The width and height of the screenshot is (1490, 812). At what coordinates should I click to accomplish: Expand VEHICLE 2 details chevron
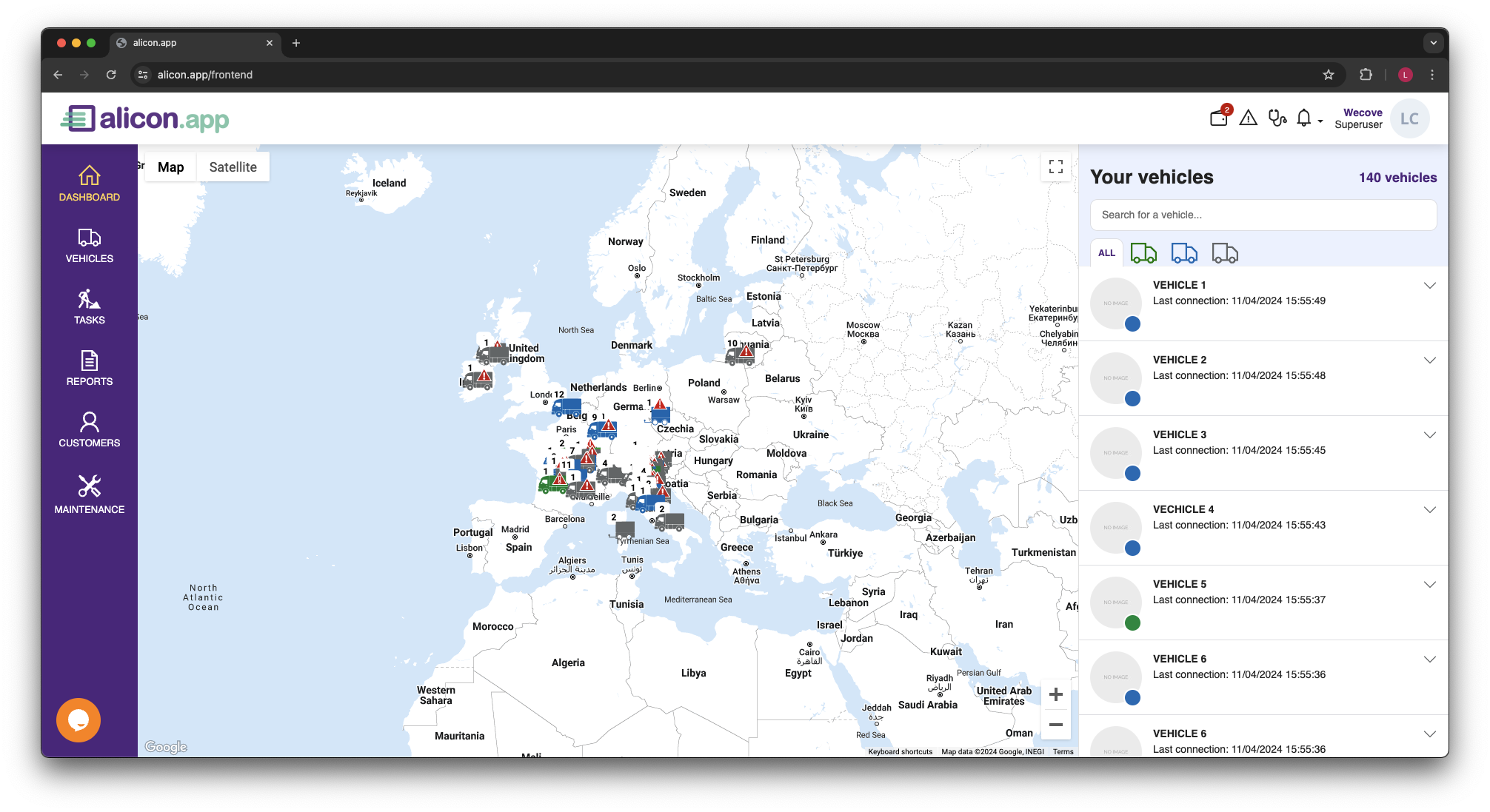click(1430, 360)
